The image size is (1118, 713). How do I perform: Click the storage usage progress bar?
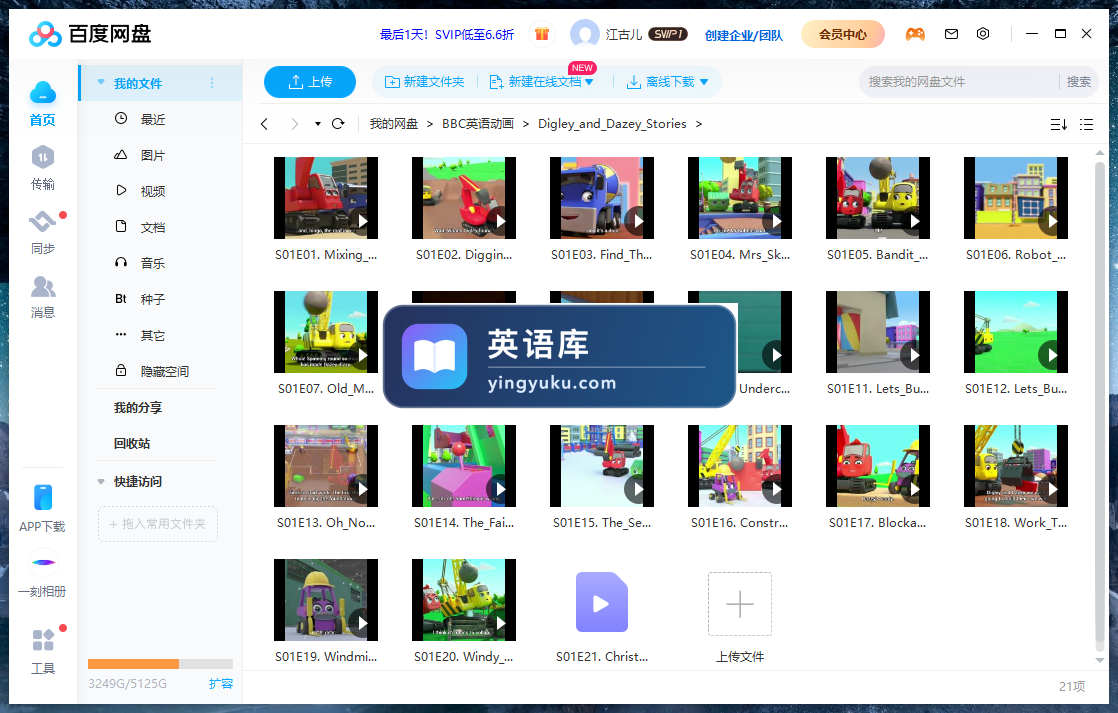160,664
